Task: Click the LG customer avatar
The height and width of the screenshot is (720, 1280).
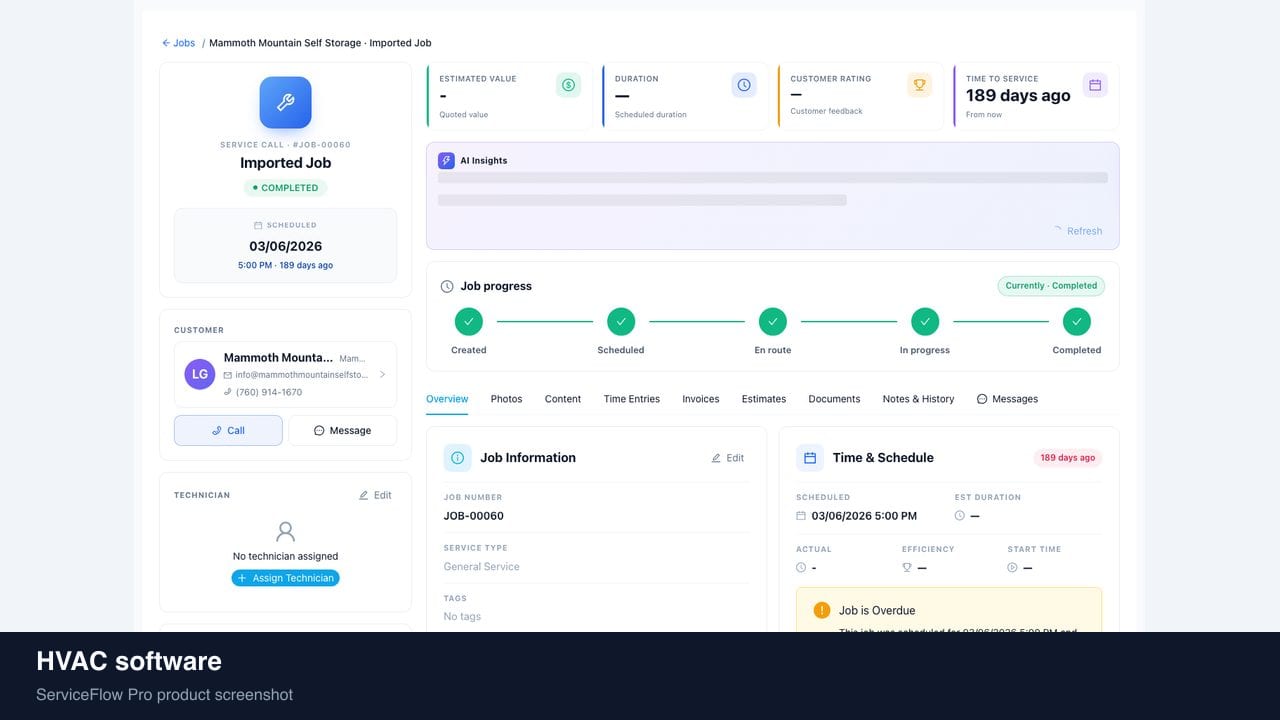Action: coord(200,375)
